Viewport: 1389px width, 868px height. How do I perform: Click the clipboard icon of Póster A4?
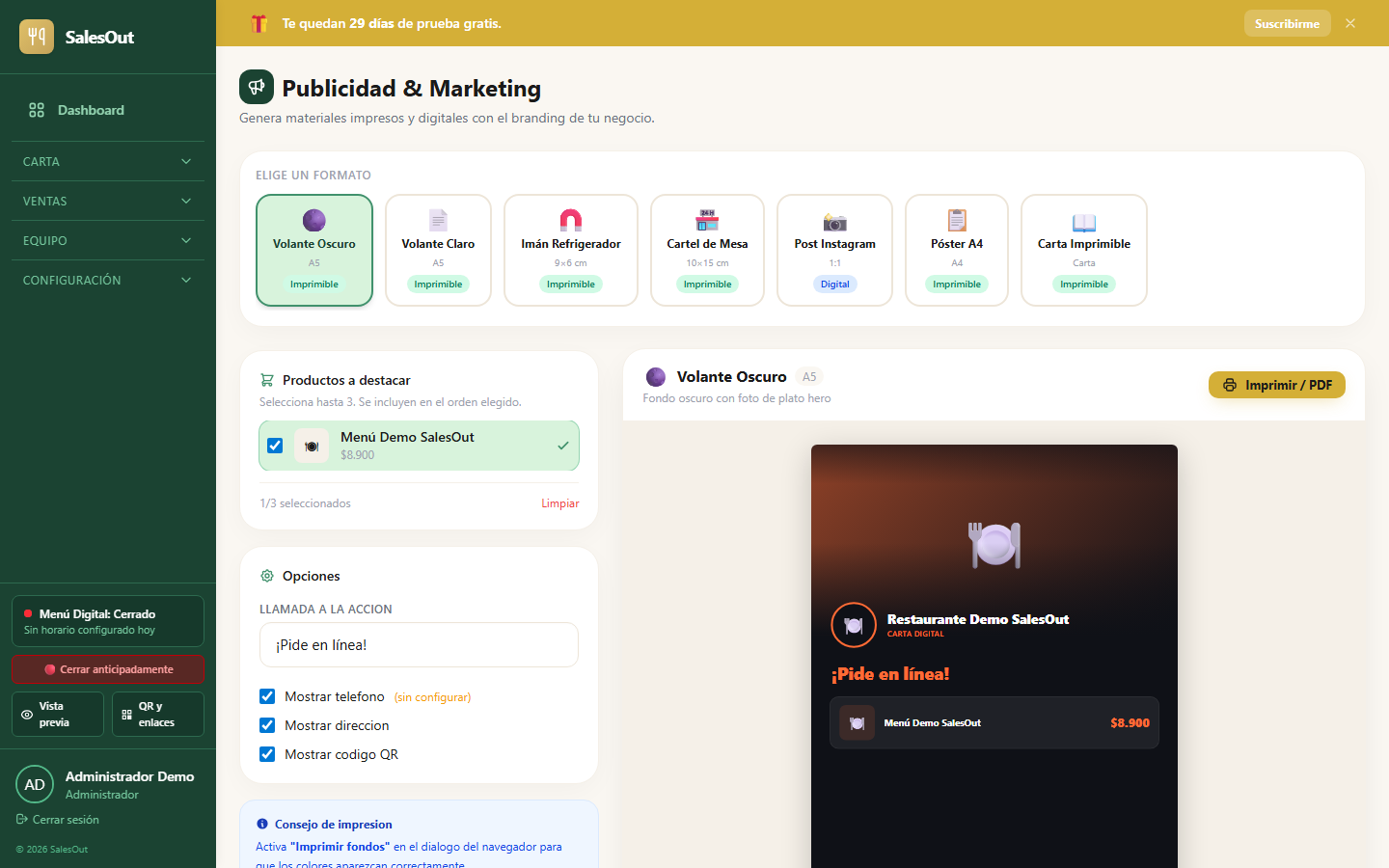(957, 220)
